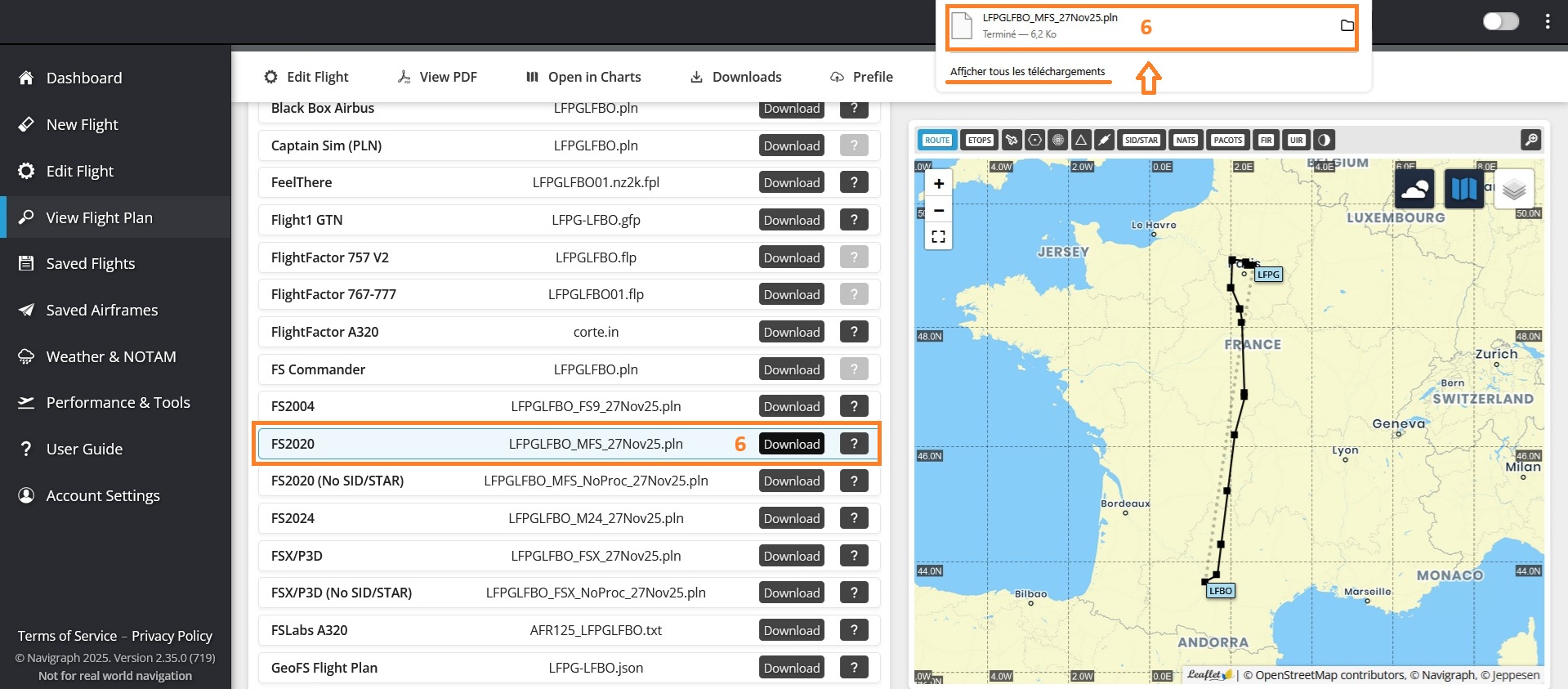Select the Captain Sim (PLN) row label
1568x689 pixels.
[326, 145]
